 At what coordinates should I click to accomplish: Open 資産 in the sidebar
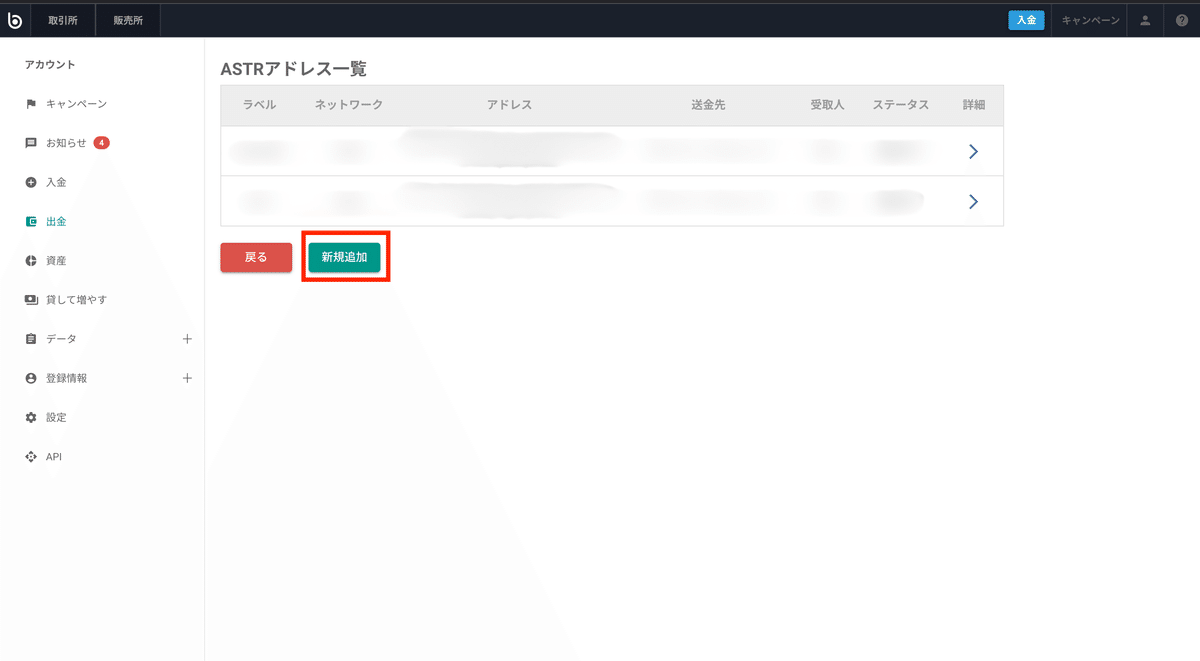point(56,260)
